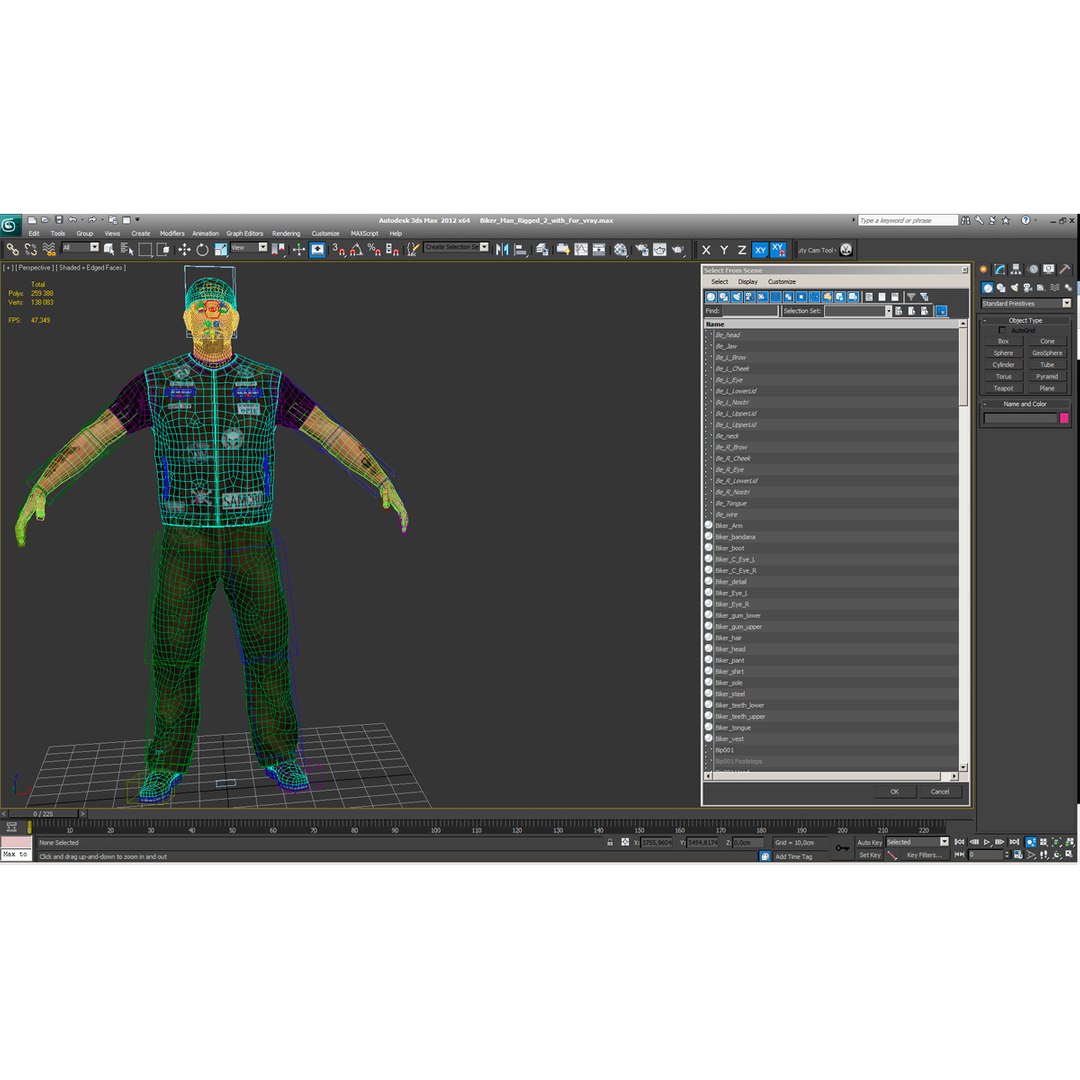The height and width of the screenshot is (1080, 1080).
Task: Open the Modify command panel tab
Action: coord(999,269)
